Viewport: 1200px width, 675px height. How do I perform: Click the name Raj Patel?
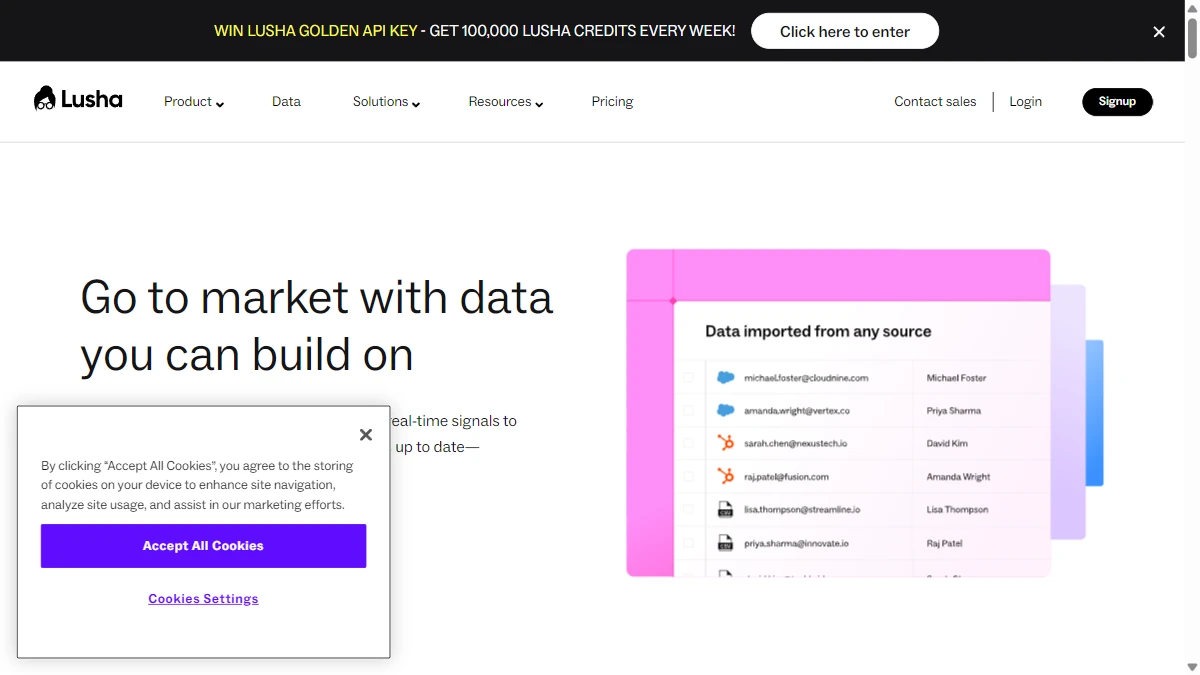pos(946,543)
